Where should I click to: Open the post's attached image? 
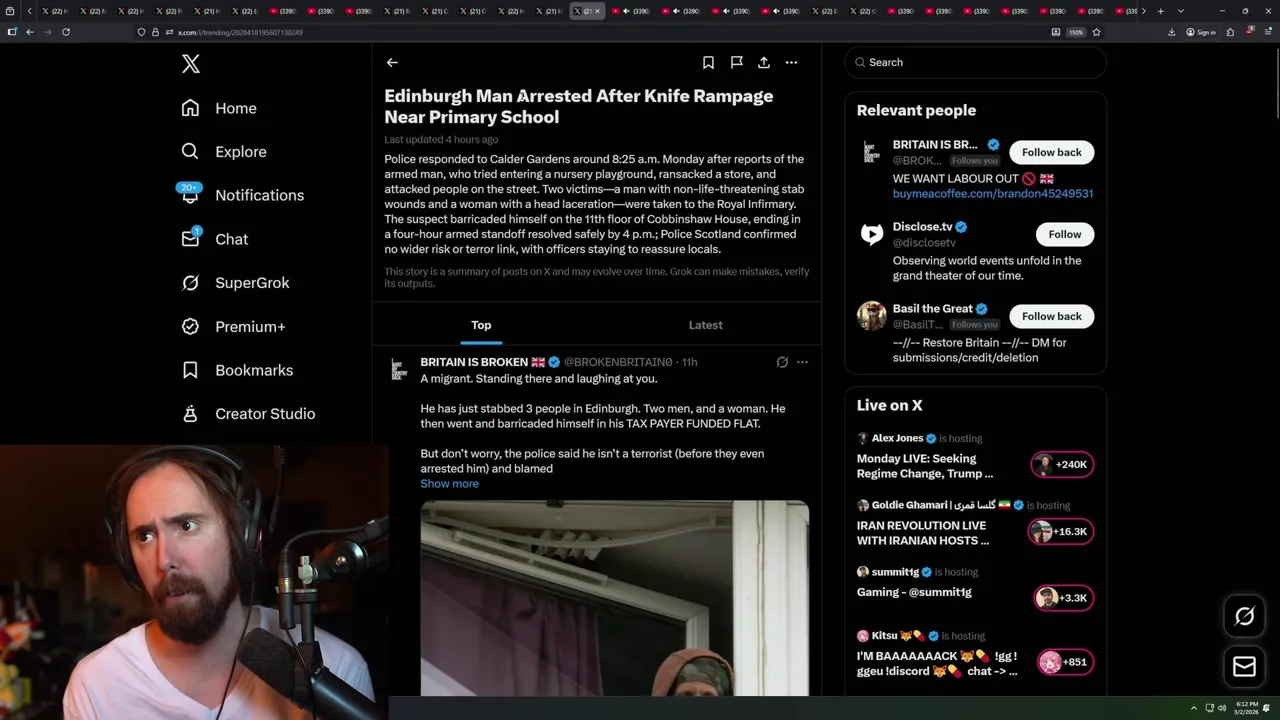(x=614, y=598)
